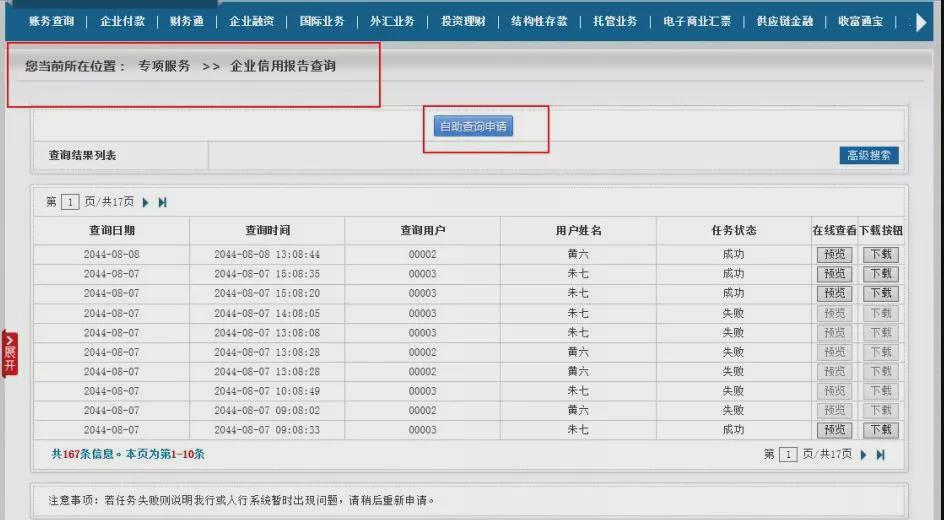Viewport: 944px width, 520px height.
Task: Download the 13:08:44 report by 黄六
Action: (x=881, y=255)
